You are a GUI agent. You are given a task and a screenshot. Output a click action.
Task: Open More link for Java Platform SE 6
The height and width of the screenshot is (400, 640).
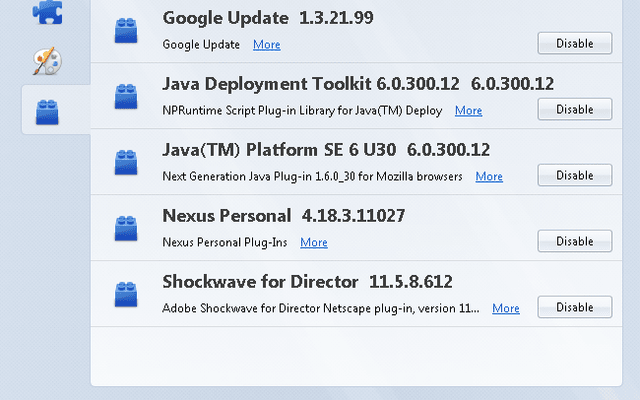(x=489, y=176)
